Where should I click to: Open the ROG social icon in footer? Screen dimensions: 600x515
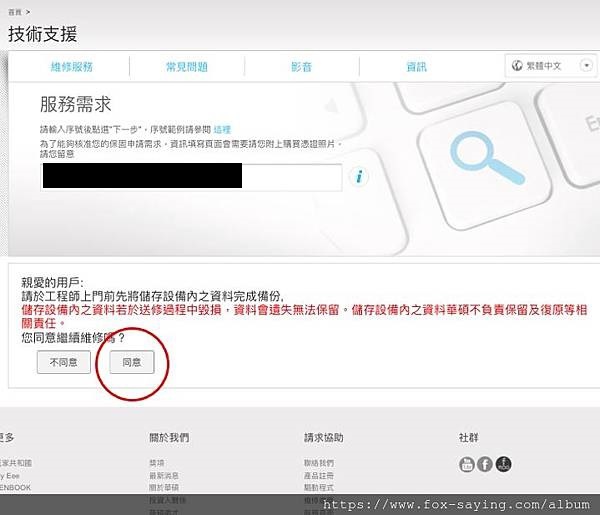coord(504,464)
